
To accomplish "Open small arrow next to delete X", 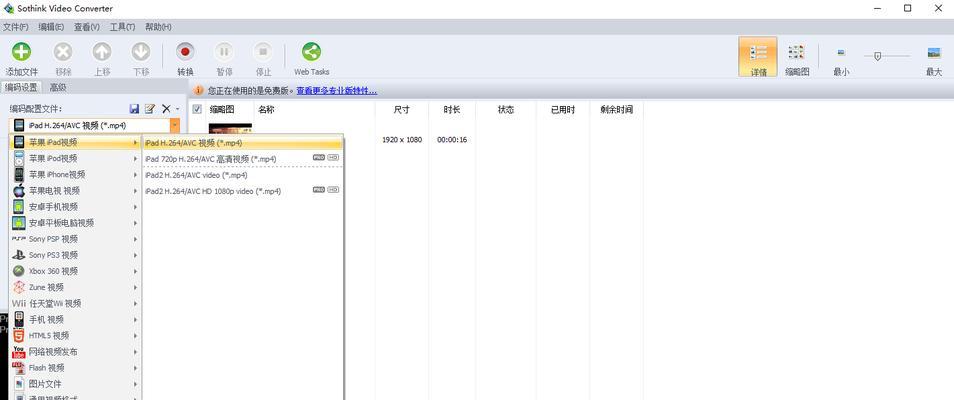I will 177,109.
